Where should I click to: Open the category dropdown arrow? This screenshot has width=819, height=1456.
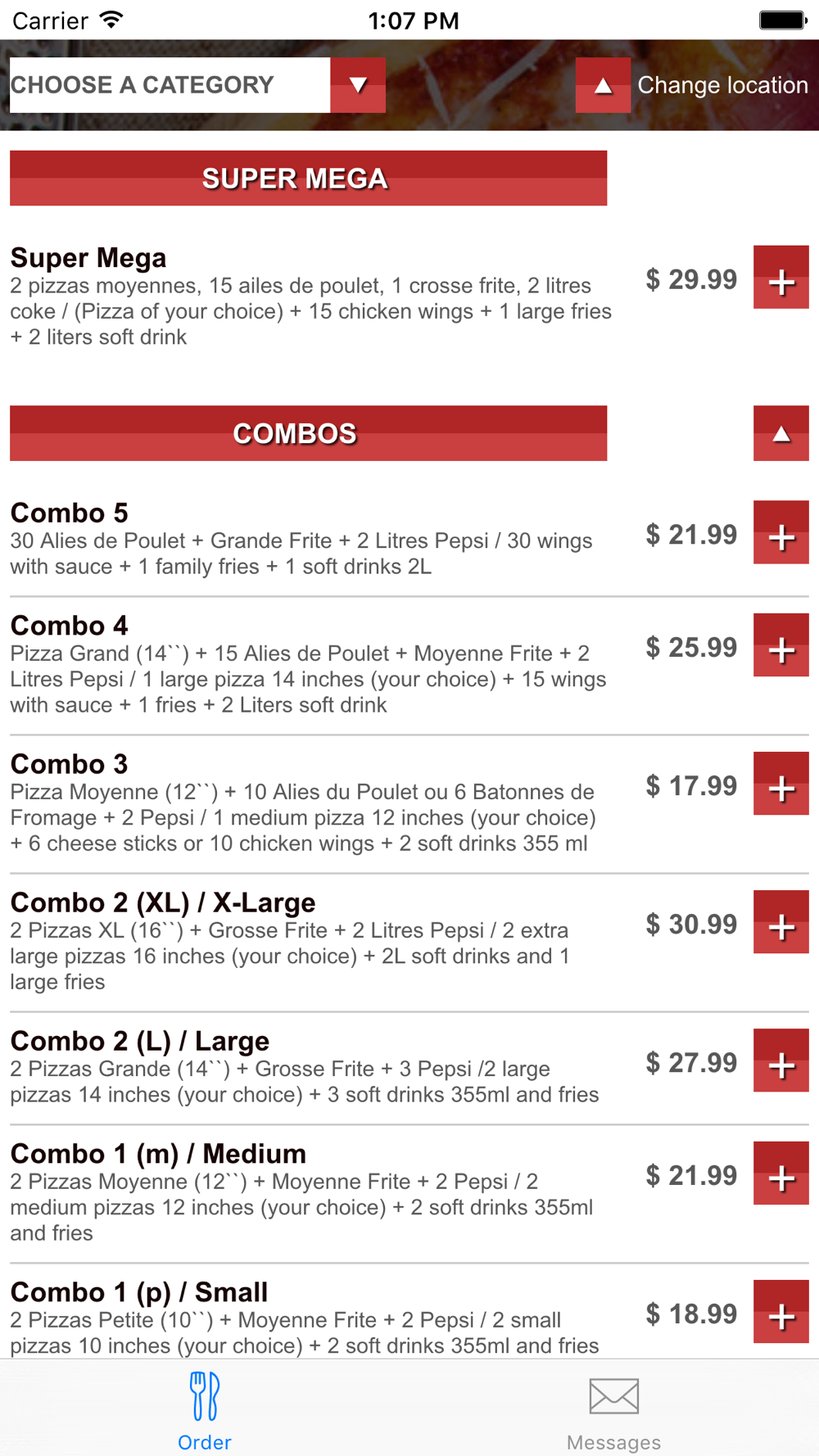pyautogui.click(x=358, y=85)
